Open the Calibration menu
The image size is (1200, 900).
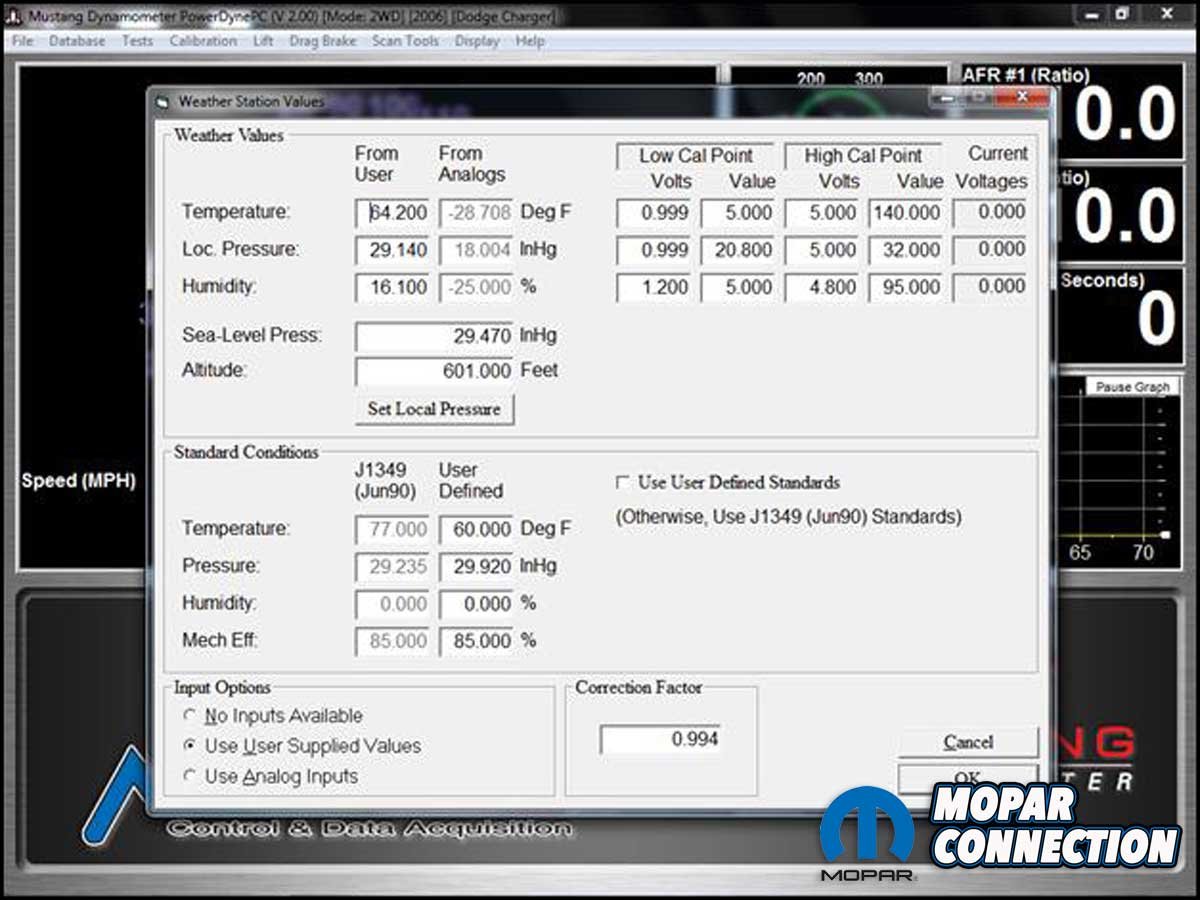click(x=203, y=41)
